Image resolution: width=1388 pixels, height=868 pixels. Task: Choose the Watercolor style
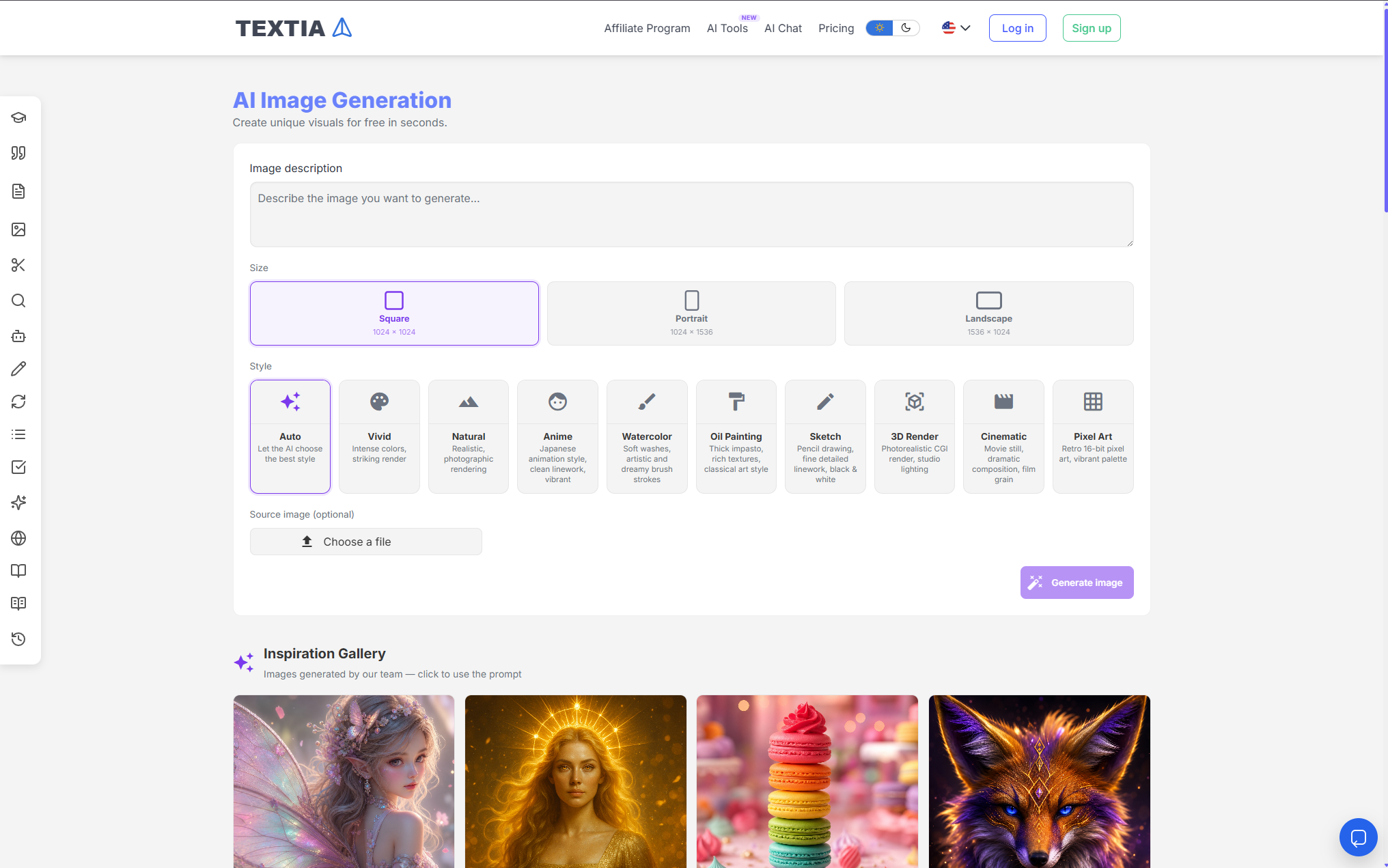pyautogui.click(x=647, y=436)
